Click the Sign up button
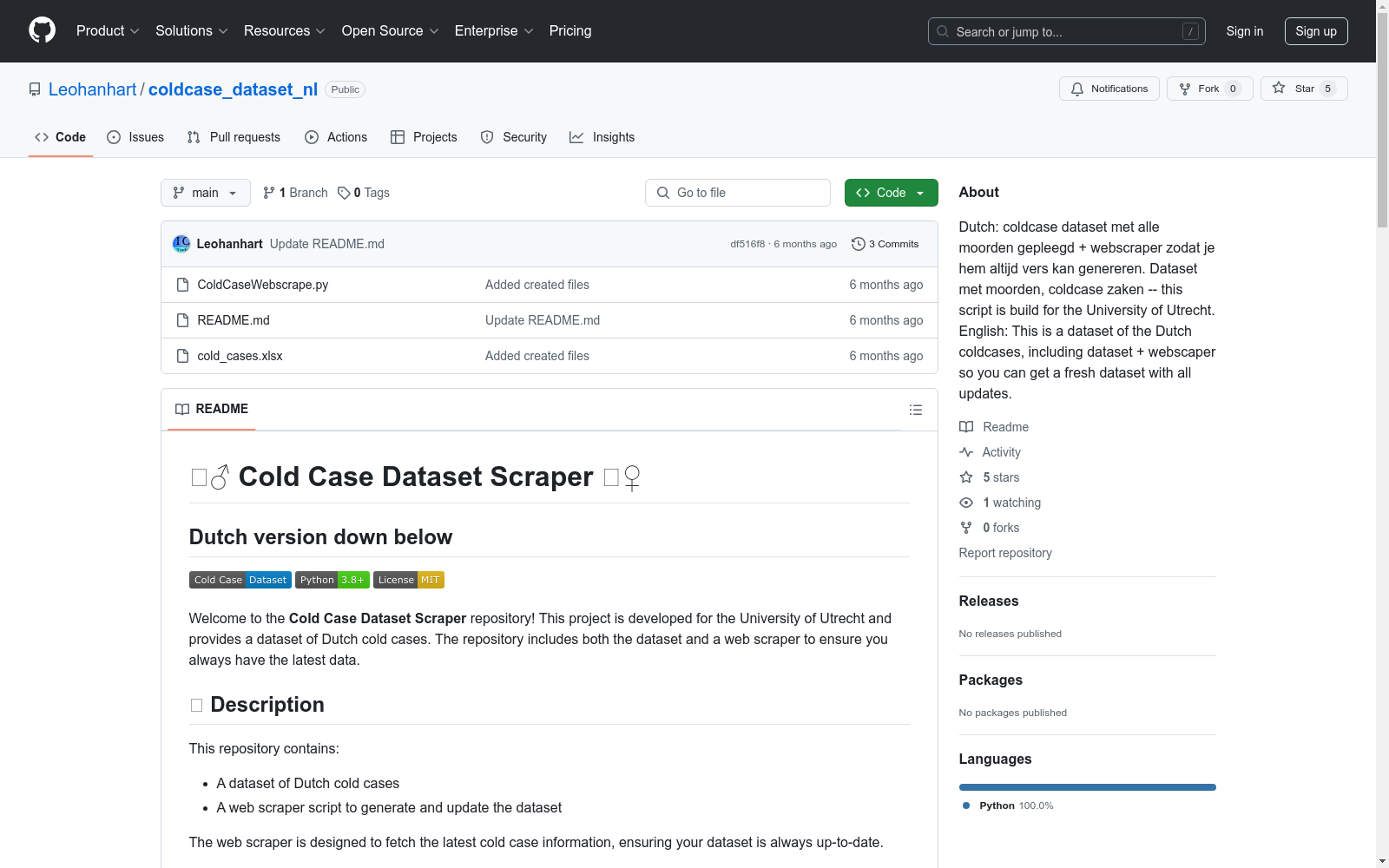The width and height of the screenshot is (1389, 868). 1316,31
